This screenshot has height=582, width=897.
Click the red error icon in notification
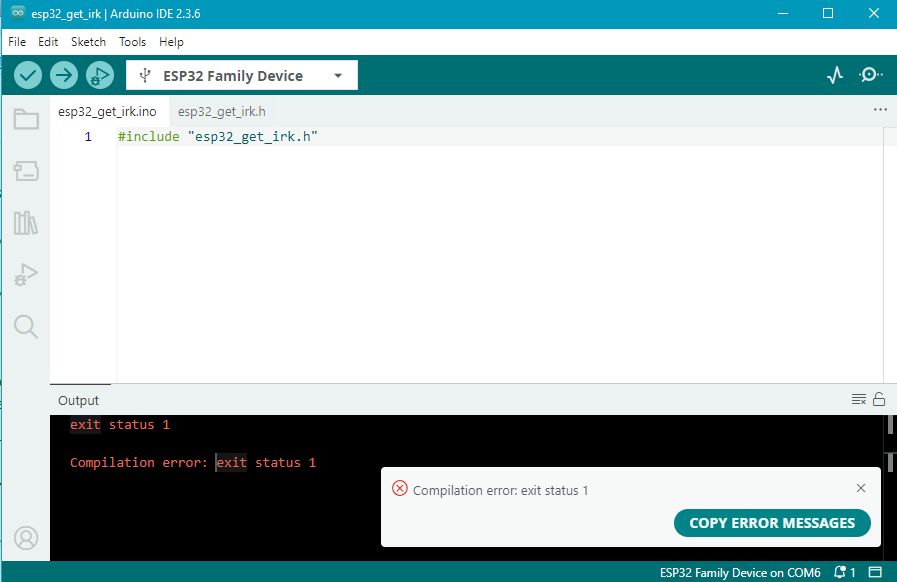399,488
